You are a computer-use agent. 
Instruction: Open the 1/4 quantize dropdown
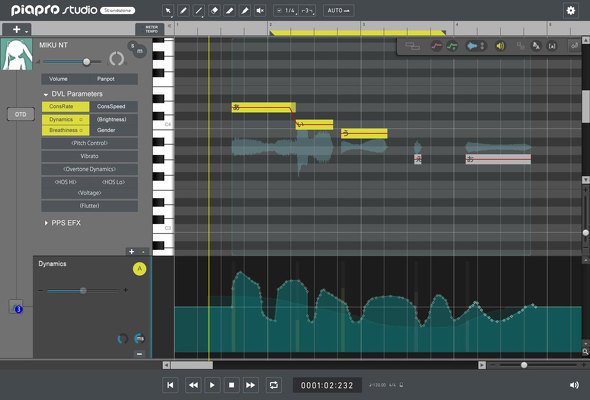tap(286, 11)
